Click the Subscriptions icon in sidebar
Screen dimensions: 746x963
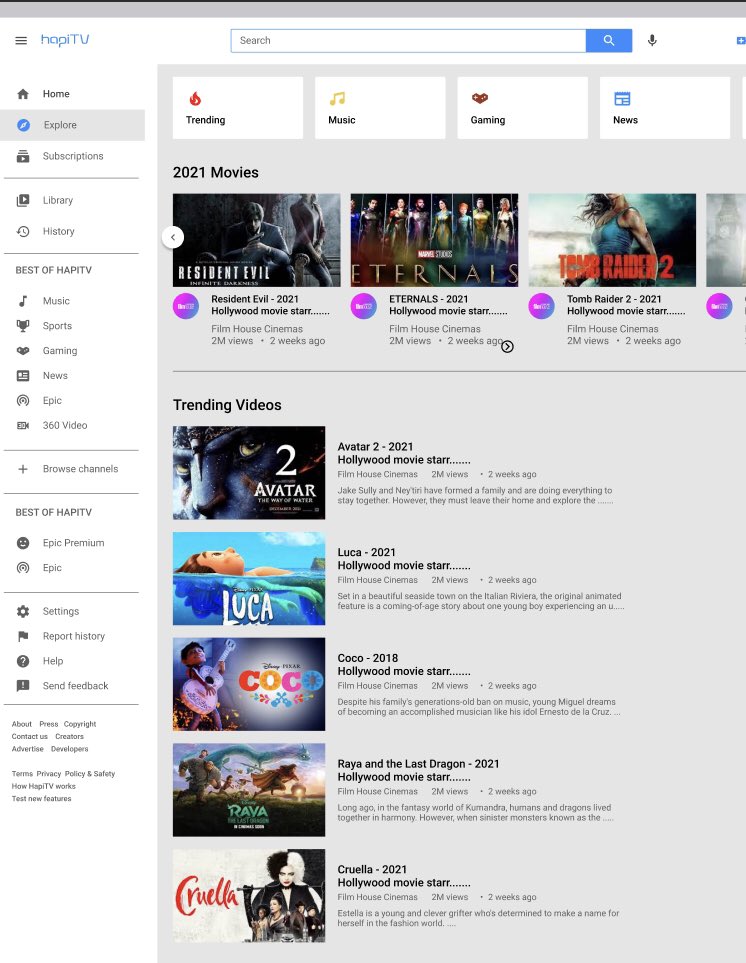pyautogui.click(x=23, y=156)
